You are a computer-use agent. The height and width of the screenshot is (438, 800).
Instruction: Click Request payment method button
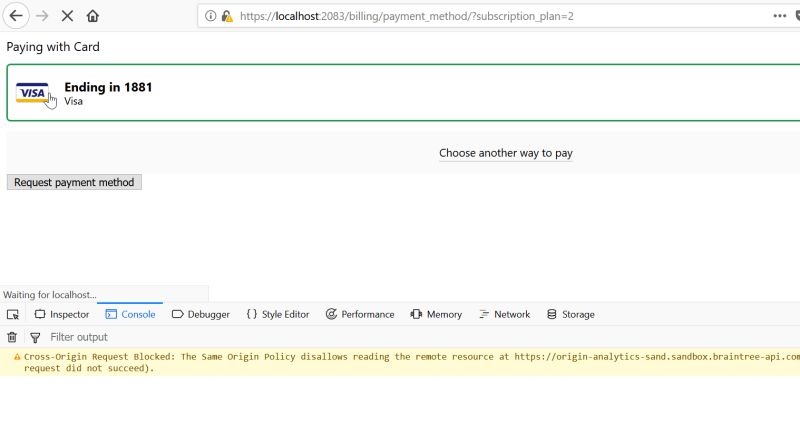pos(74,182)
